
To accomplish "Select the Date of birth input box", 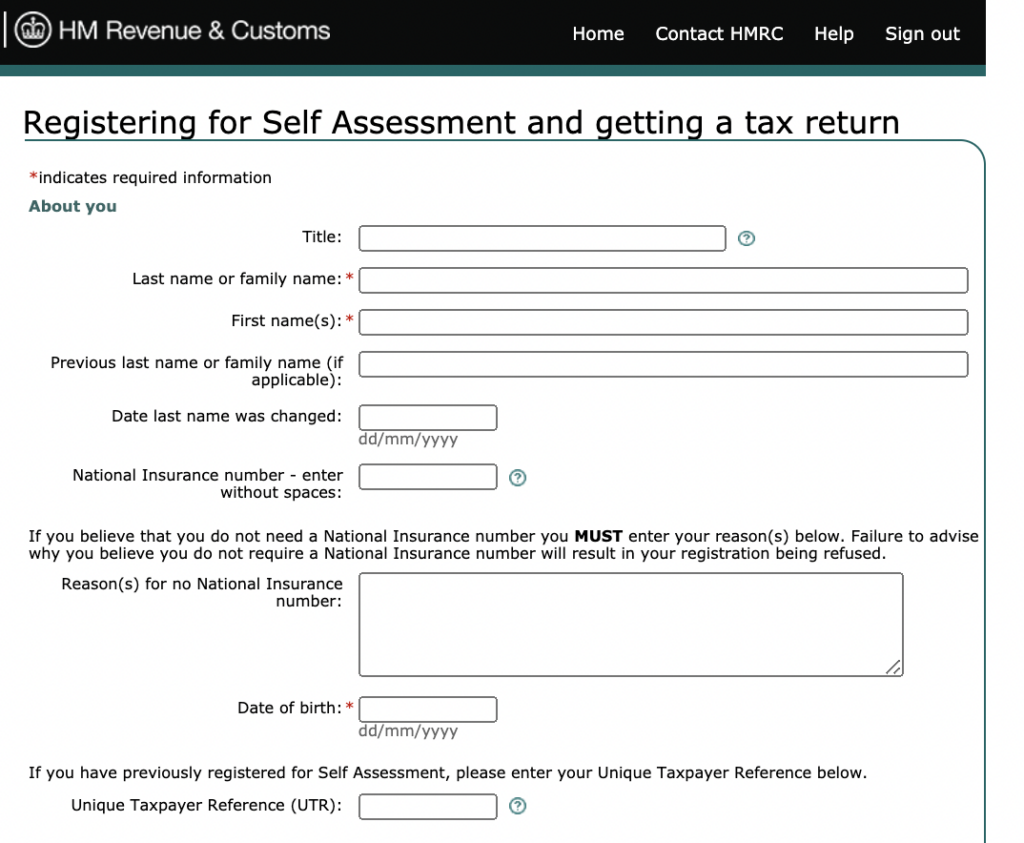I will (x=427, y=709).
